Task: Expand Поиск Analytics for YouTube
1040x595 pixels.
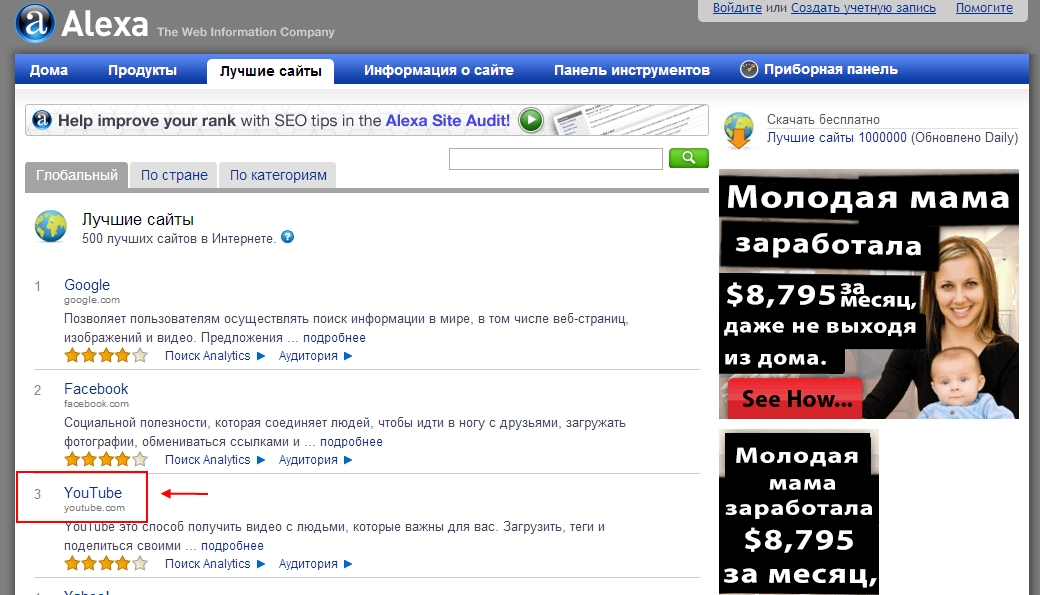Action: tap(215, 564)
